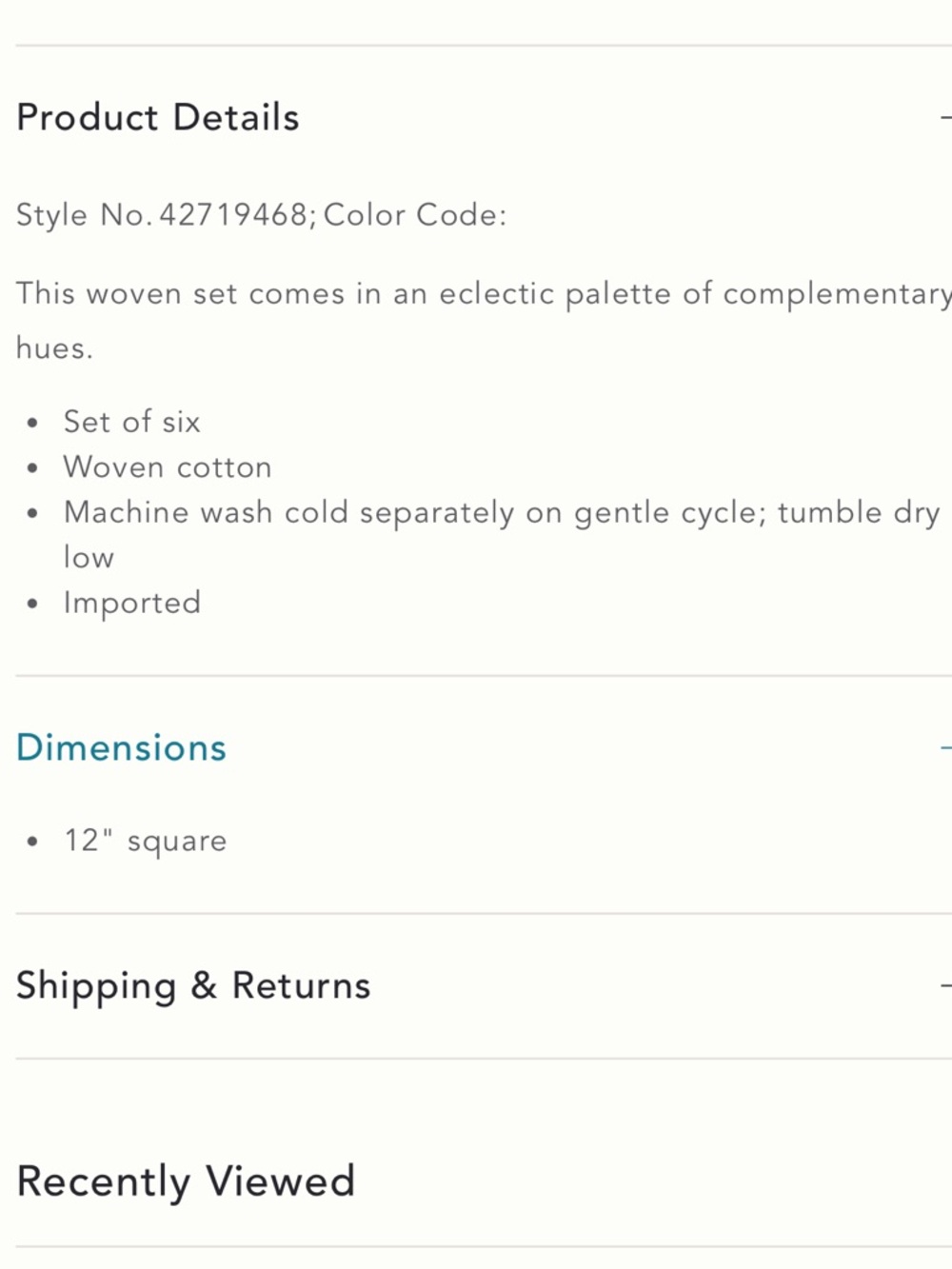Click the Recently Viewed heading

pyautogui.click(x=186, y=1181)
